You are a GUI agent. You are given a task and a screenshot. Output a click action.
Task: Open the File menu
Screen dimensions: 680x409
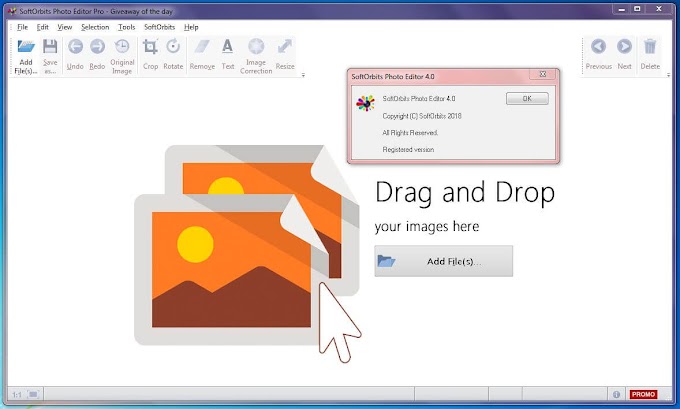(x=22, y=27)
